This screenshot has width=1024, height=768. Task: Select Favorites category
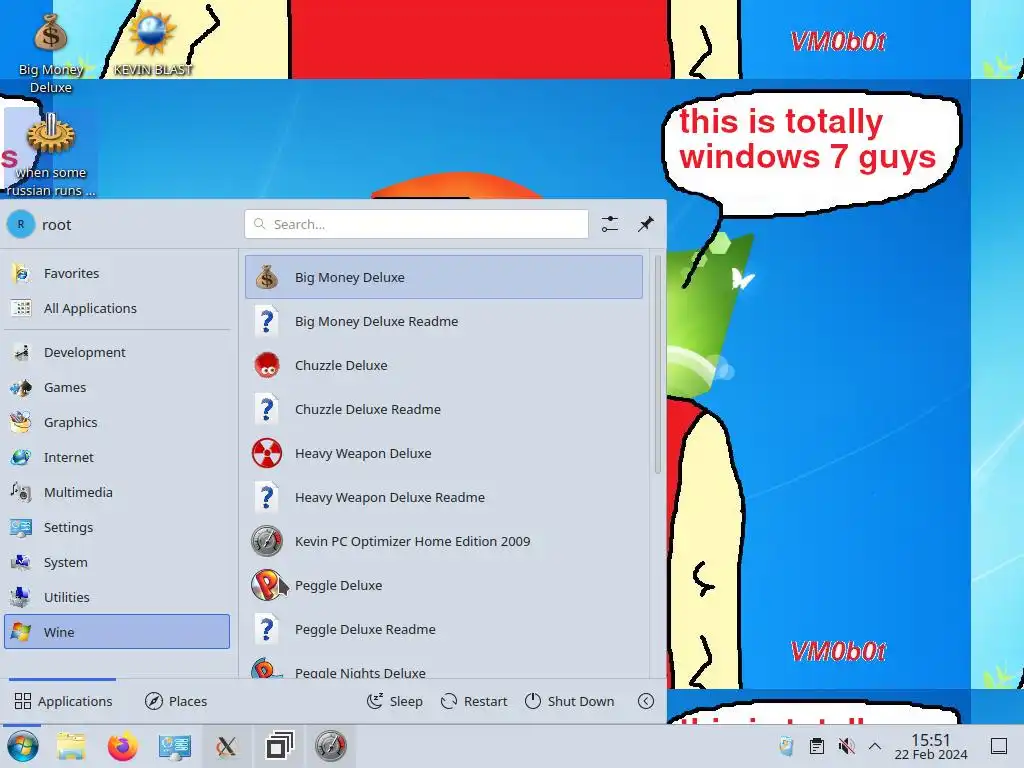117,273
